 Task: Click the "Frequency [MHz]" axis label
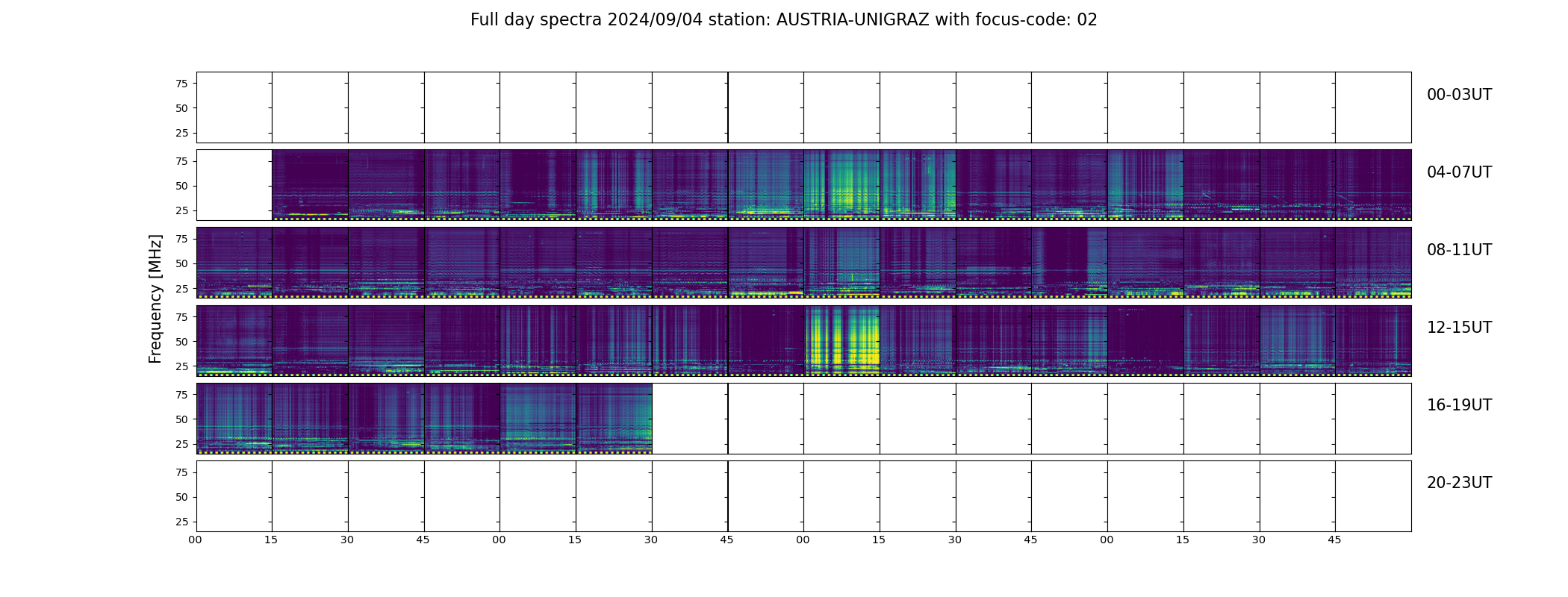click(155, 299)
